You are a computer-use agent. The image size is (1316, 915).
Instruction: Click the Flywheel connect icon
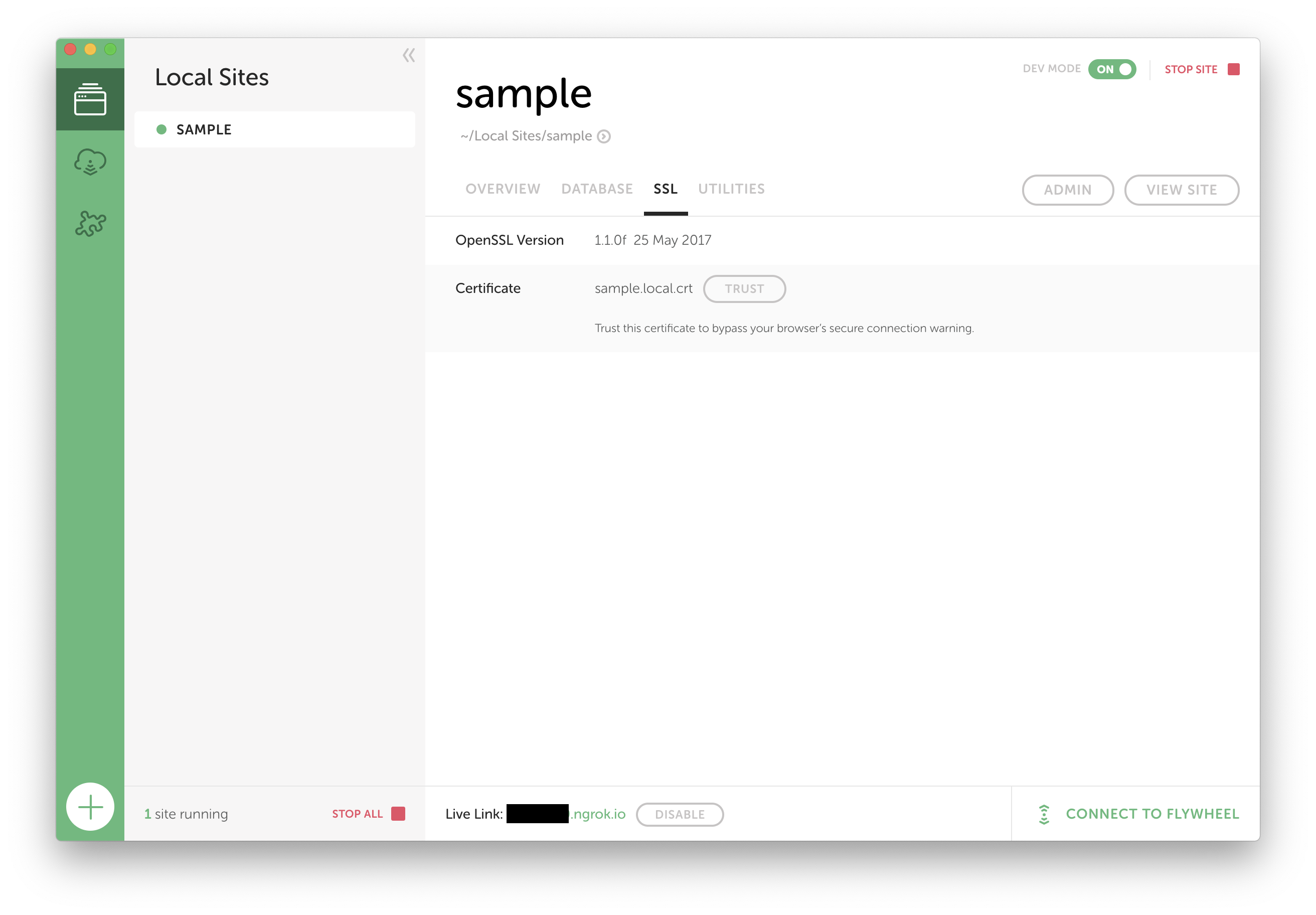(x=1044, y=815)
